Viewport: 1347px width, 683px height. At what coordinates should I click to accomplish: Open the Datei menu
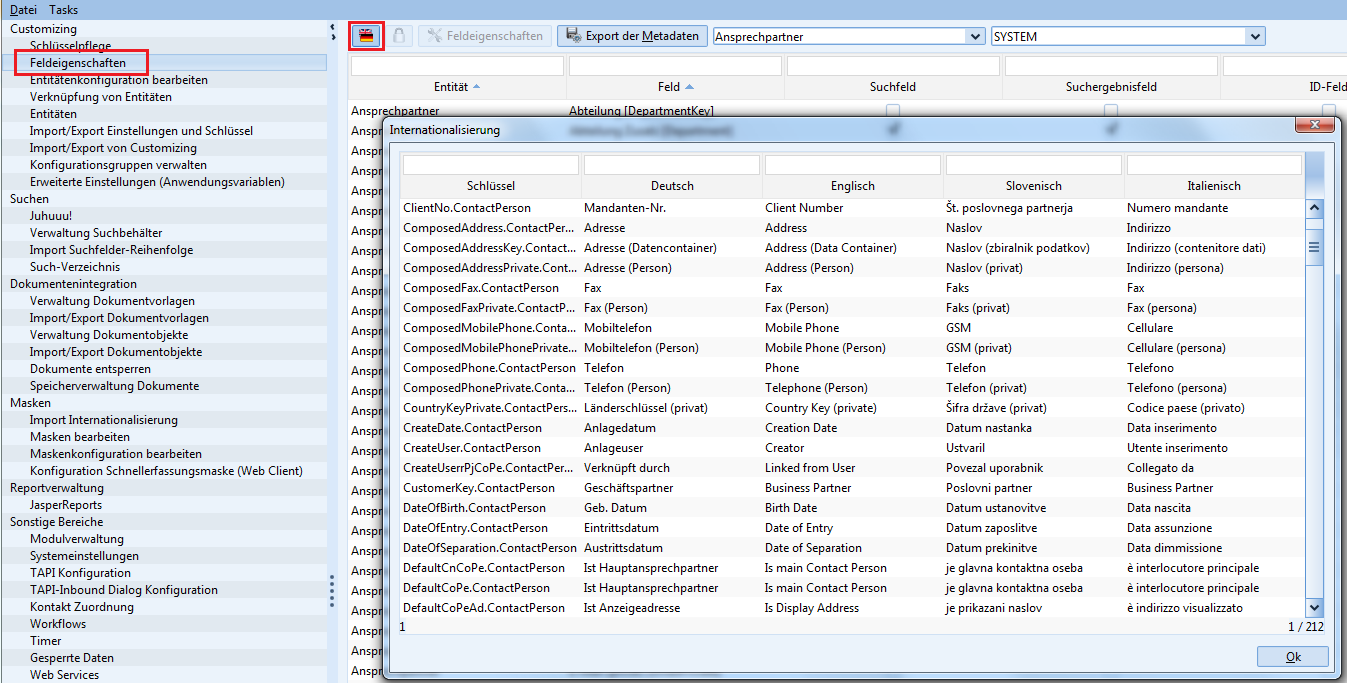[23, 9]
